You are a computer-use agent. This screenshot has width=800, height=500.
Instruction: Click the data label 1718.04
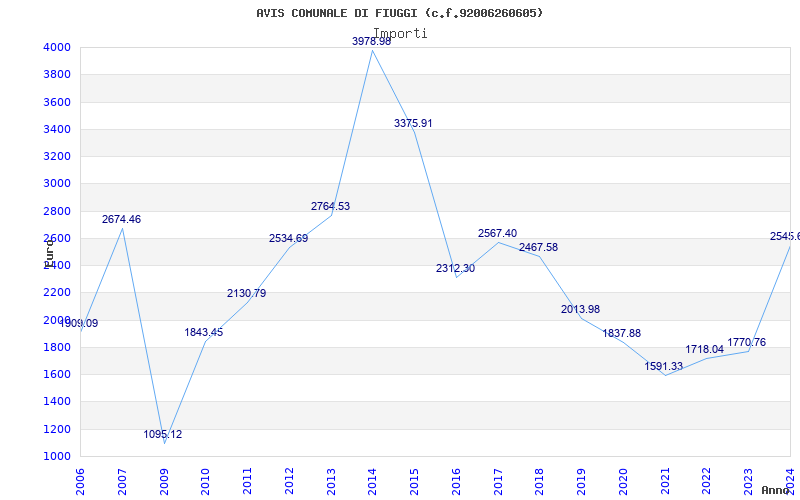tap(705, 349)
